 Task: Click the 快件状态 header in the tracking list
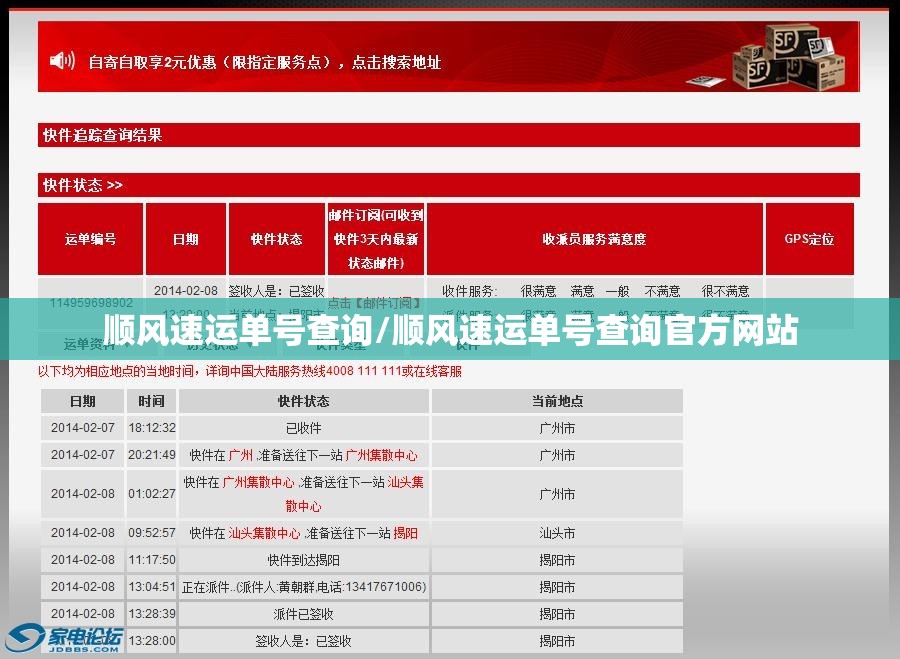(304, 401)
